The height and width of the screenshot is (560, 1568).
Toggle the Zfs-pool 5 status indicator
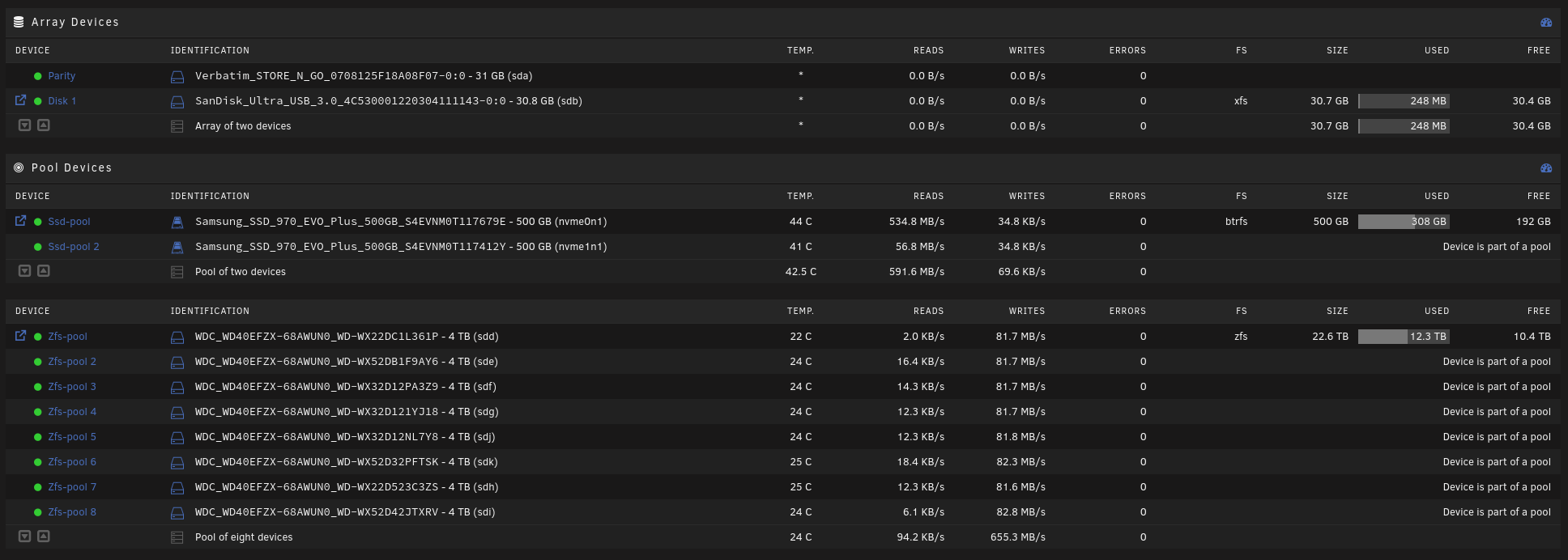pos(38,437)
